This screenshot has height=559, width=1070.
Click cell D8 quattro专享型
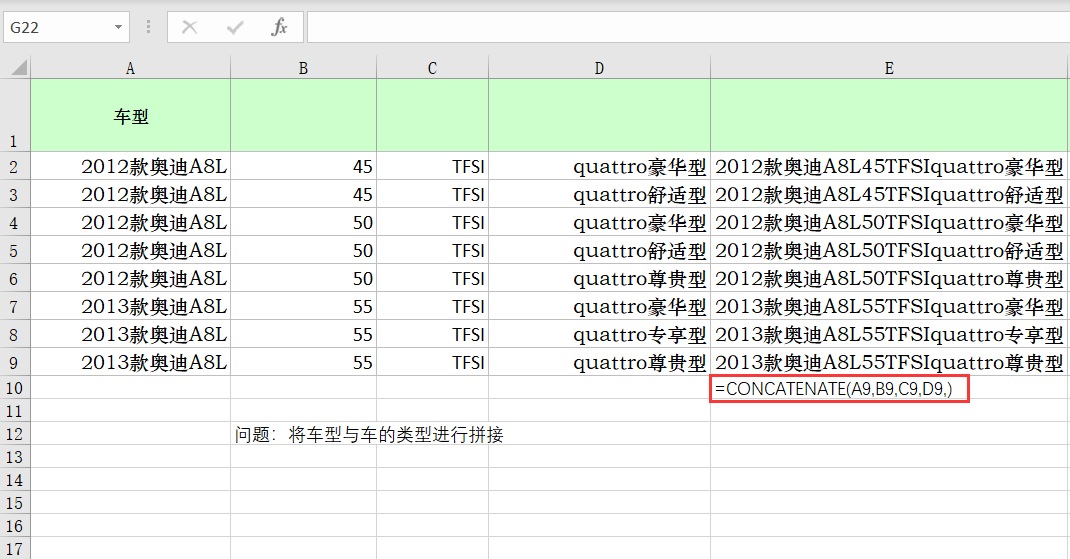599,334
